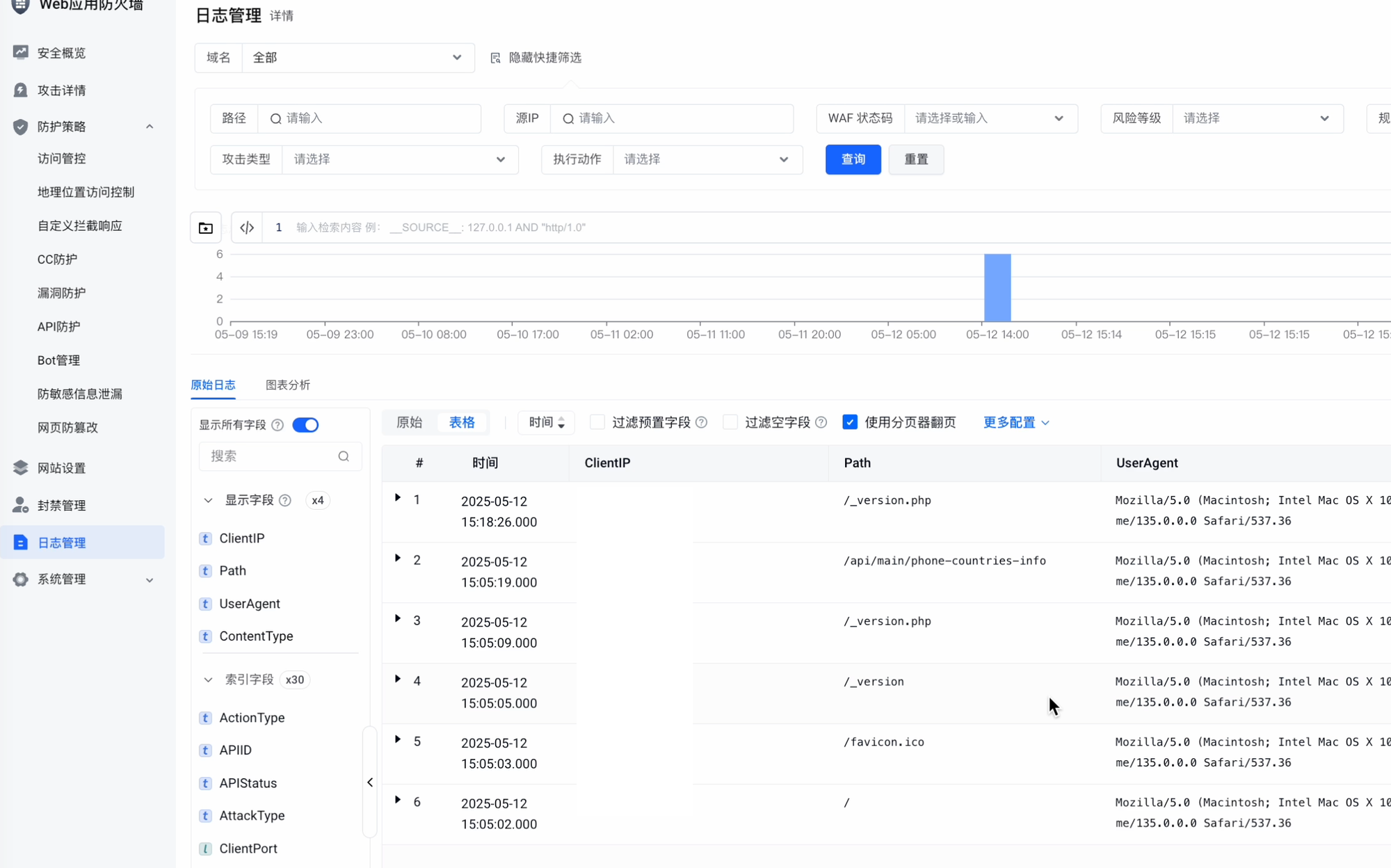
Task: Open the WAF 状态码 dropdown
Action: tap(990, 118)
